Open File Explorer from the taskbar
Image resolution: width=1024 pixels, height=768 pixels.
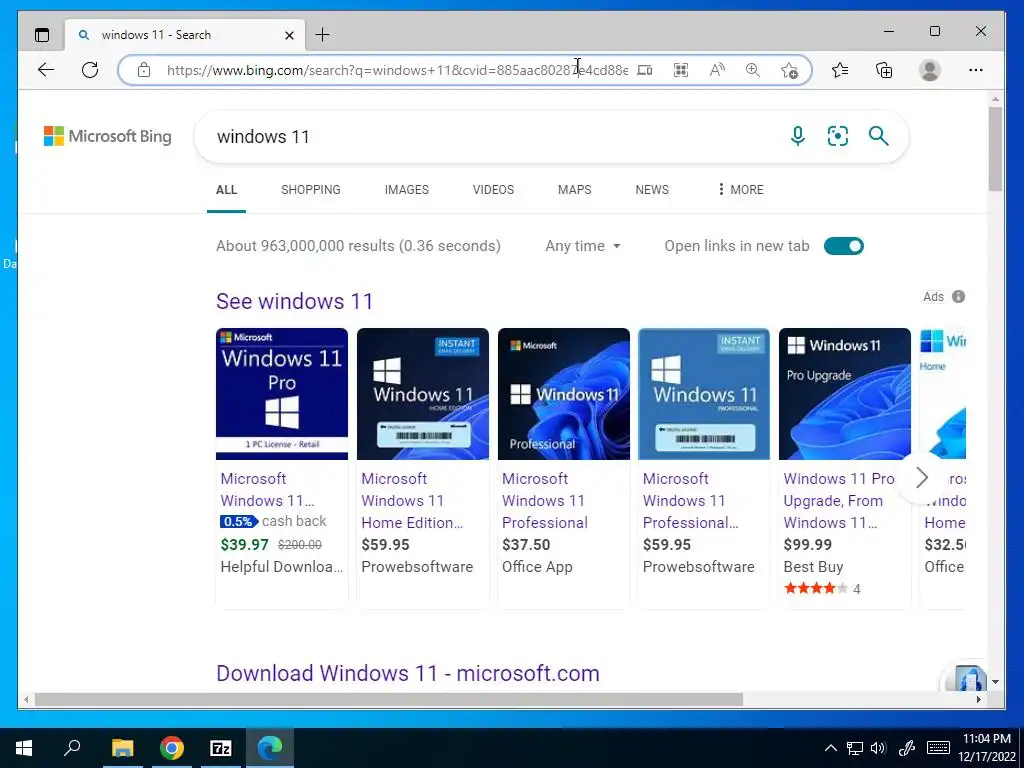coord(122,748)
